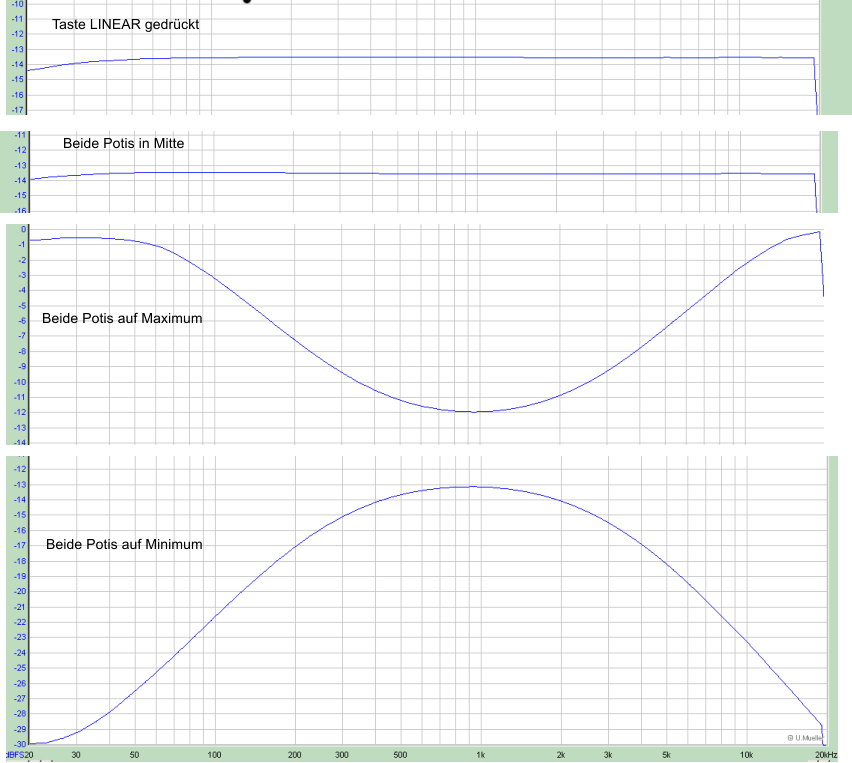Click the 'Taste LINEAR gedrückt' graph label
852x763 pixels.
[x=126, y=25]
